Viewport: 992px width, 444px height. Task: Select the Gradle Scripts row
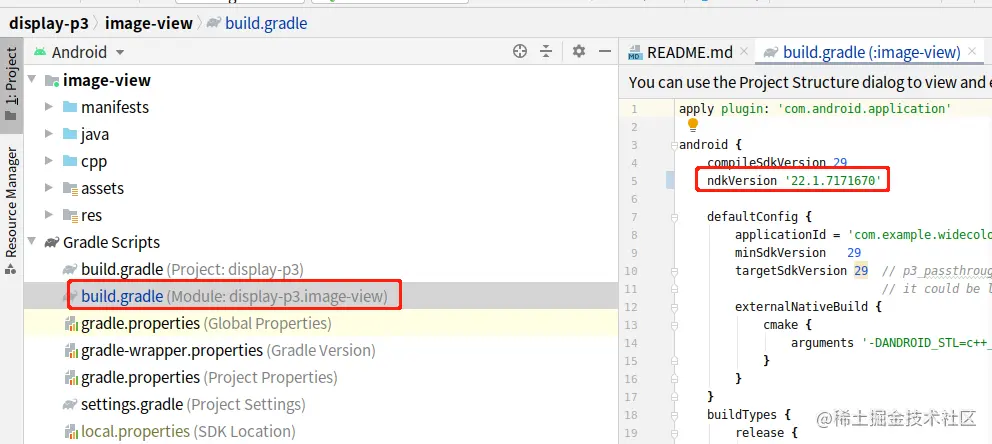(321, 242)
